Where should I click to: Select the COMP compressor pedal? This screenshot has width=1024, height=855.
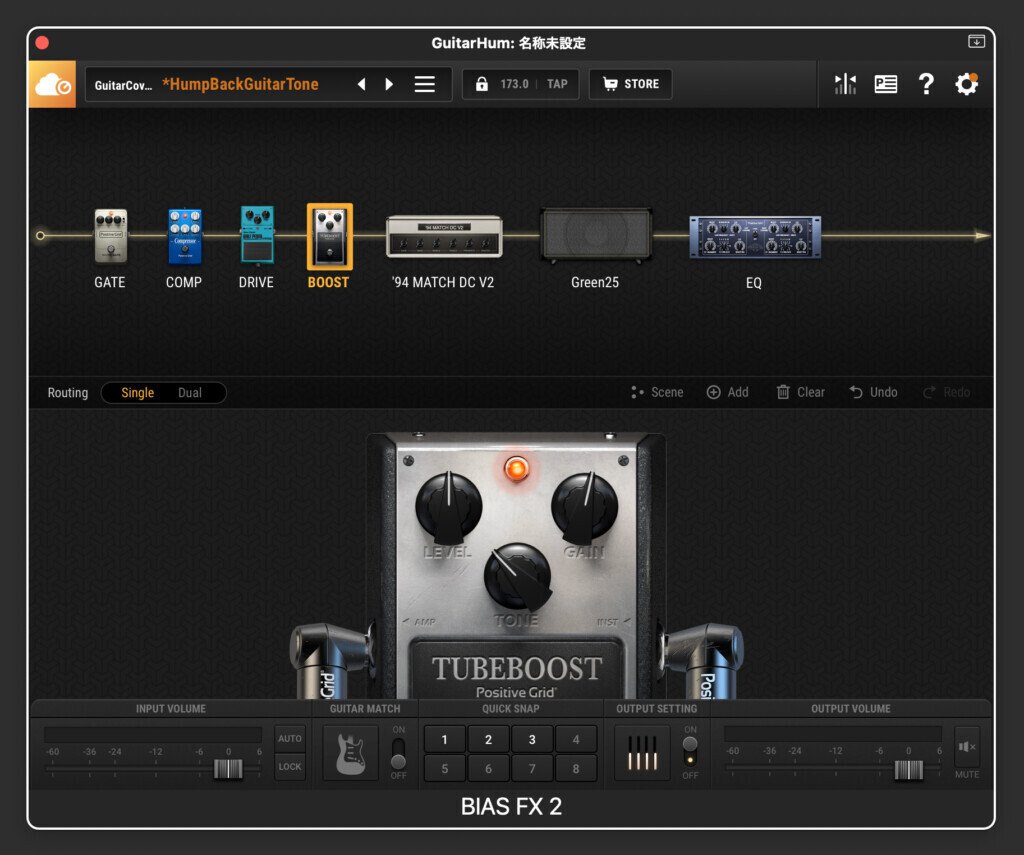point(185,236)
